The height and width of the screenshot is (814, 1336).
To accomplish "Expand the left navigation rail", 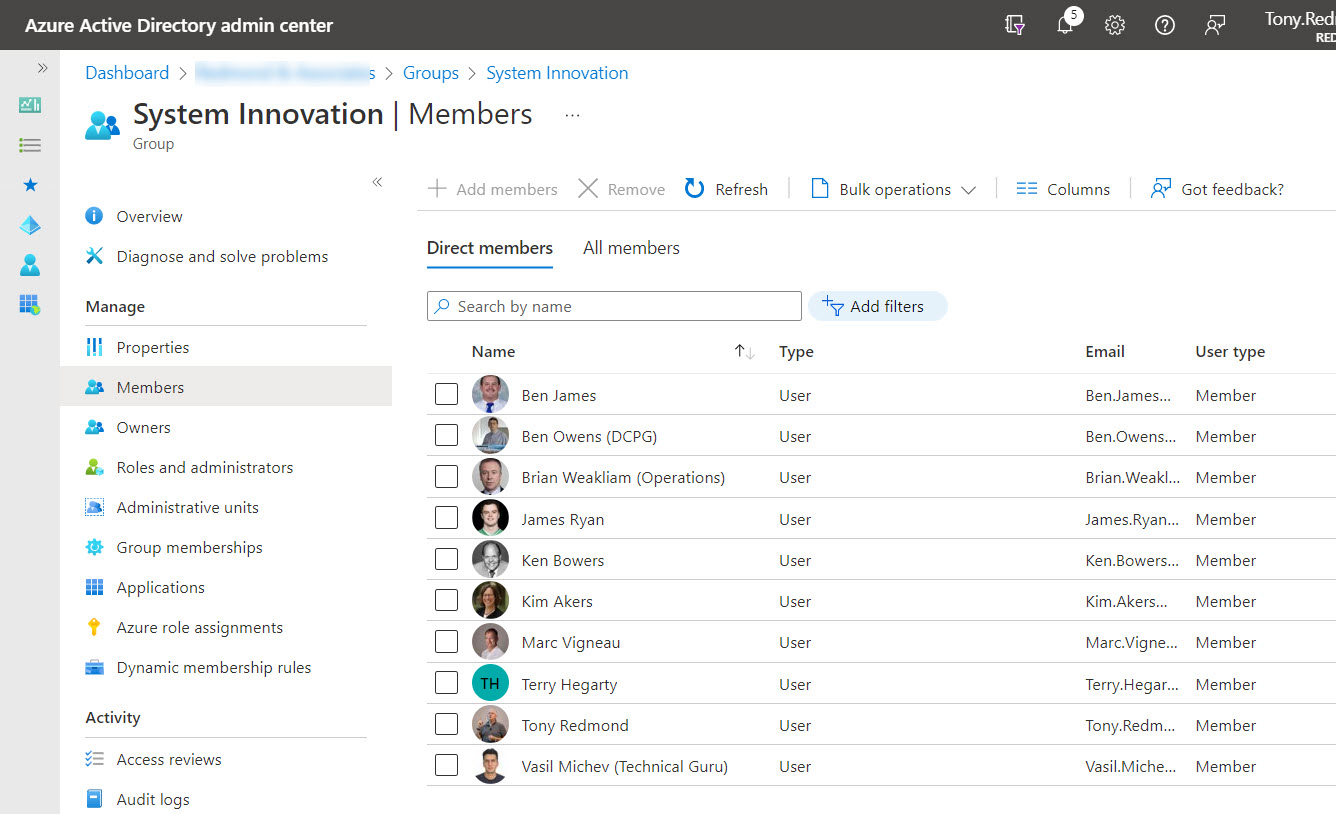I will coord(42,68).
